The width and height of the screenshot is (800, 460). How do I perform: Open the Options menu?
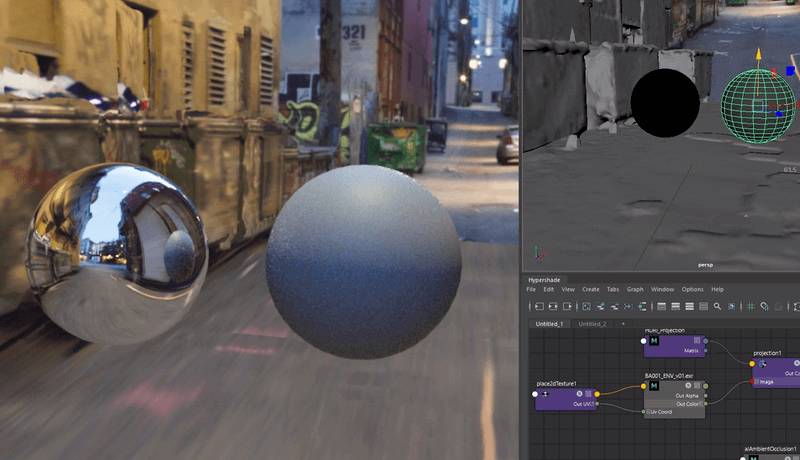(x=692, y=289)
